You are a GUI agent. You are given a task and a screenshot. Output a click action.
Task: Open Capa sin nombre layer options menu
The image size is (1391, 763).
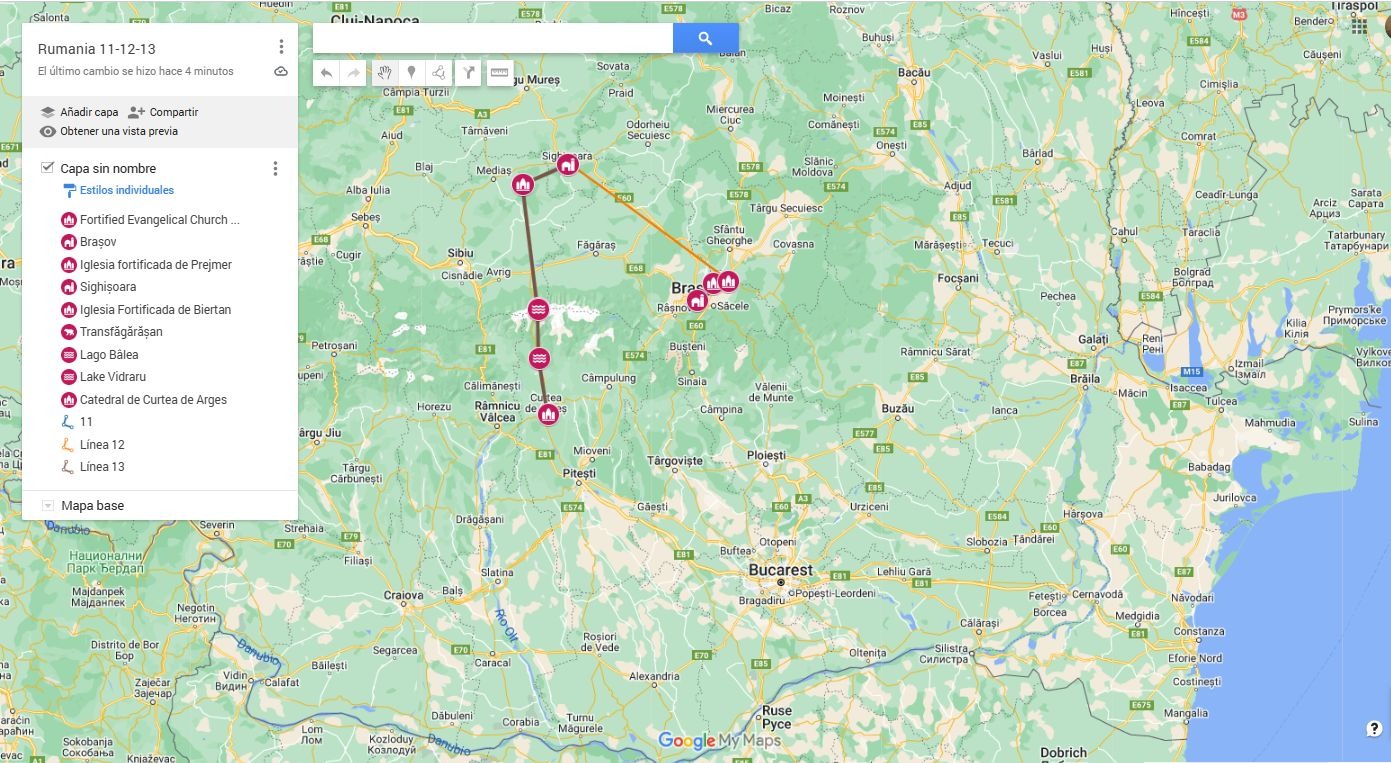[x=275, y=168]
